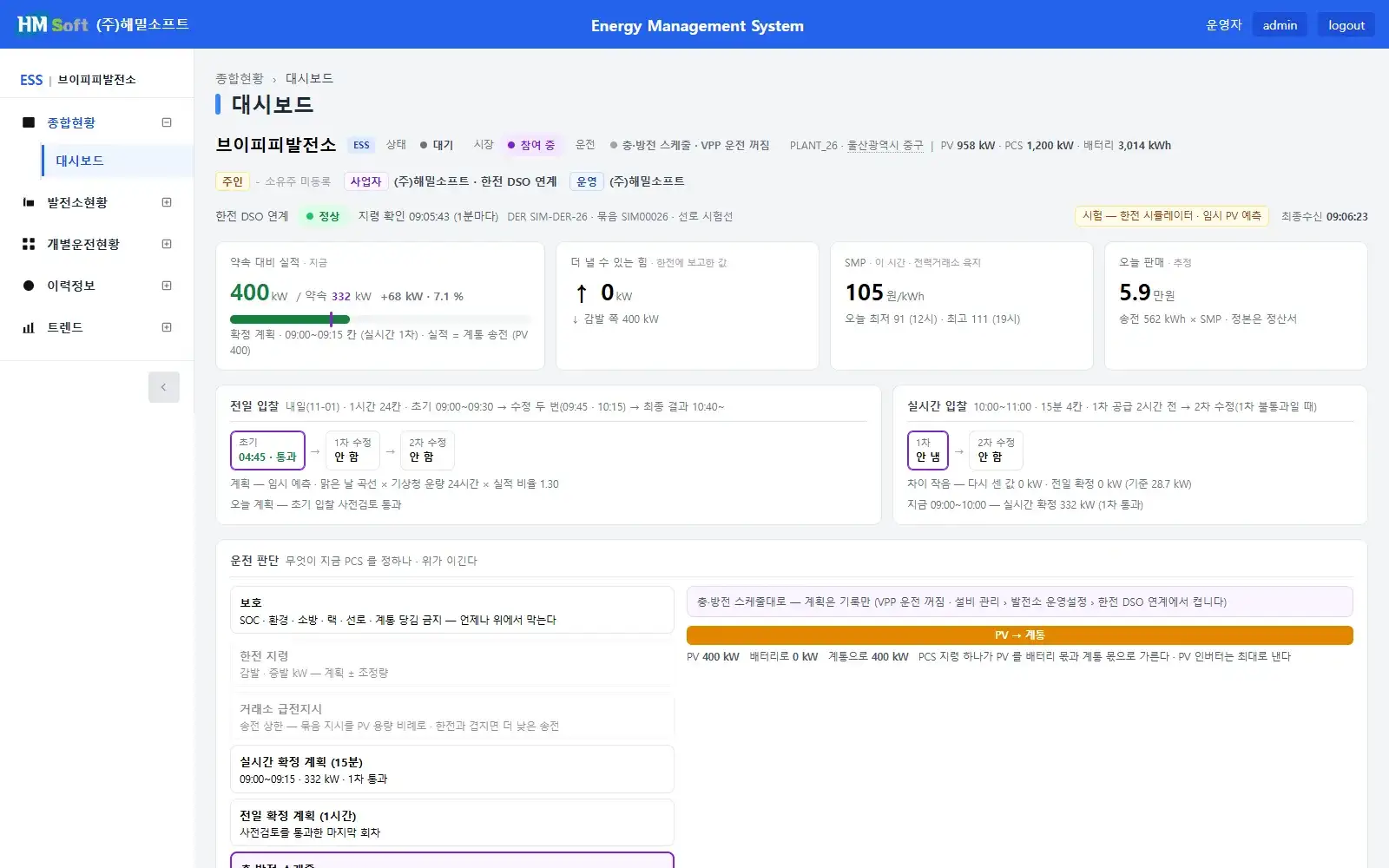1389x868 pixels.
Task: Click the 거래소 급전지시 priority row
Action: pos(452,716)
